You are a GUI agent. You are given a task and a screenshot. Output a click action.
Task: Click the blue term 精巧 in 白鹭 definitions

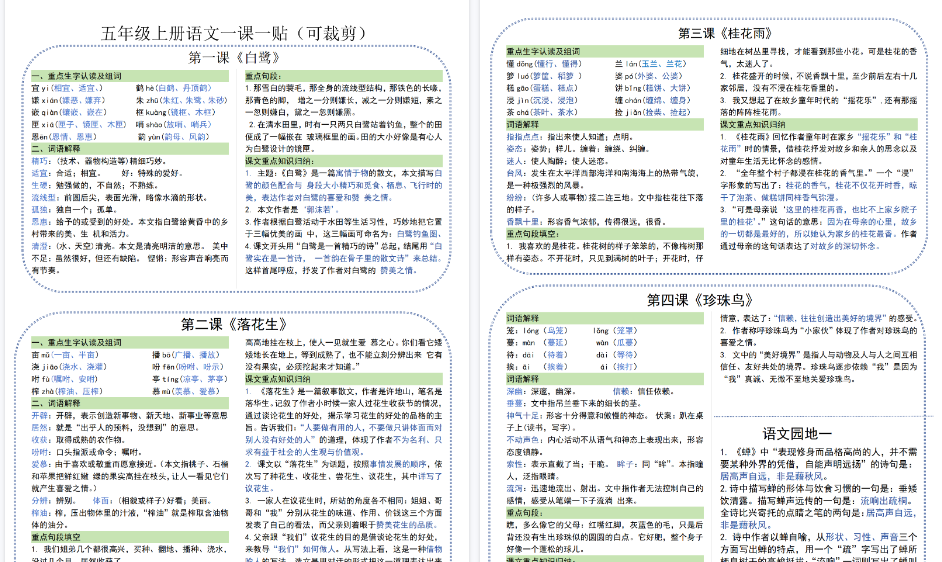click(x=39, y=161)
